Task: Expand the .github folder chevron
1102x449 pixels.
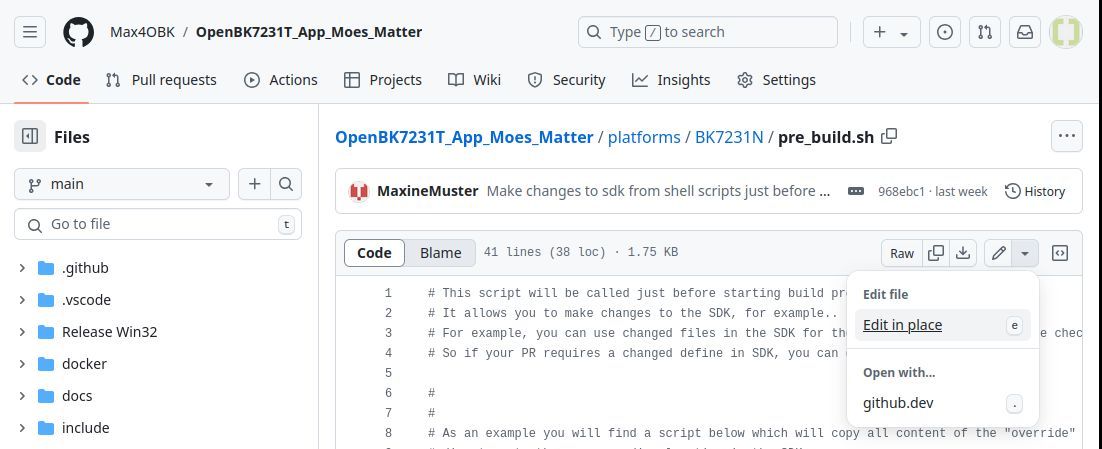Action: 22,268
